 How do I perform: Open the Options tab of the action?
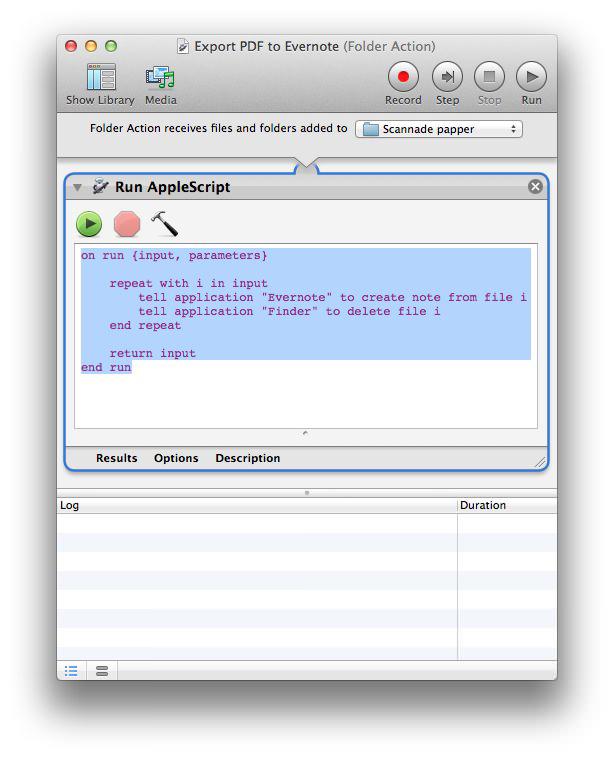pyautogui.click(x=176, y=458)
